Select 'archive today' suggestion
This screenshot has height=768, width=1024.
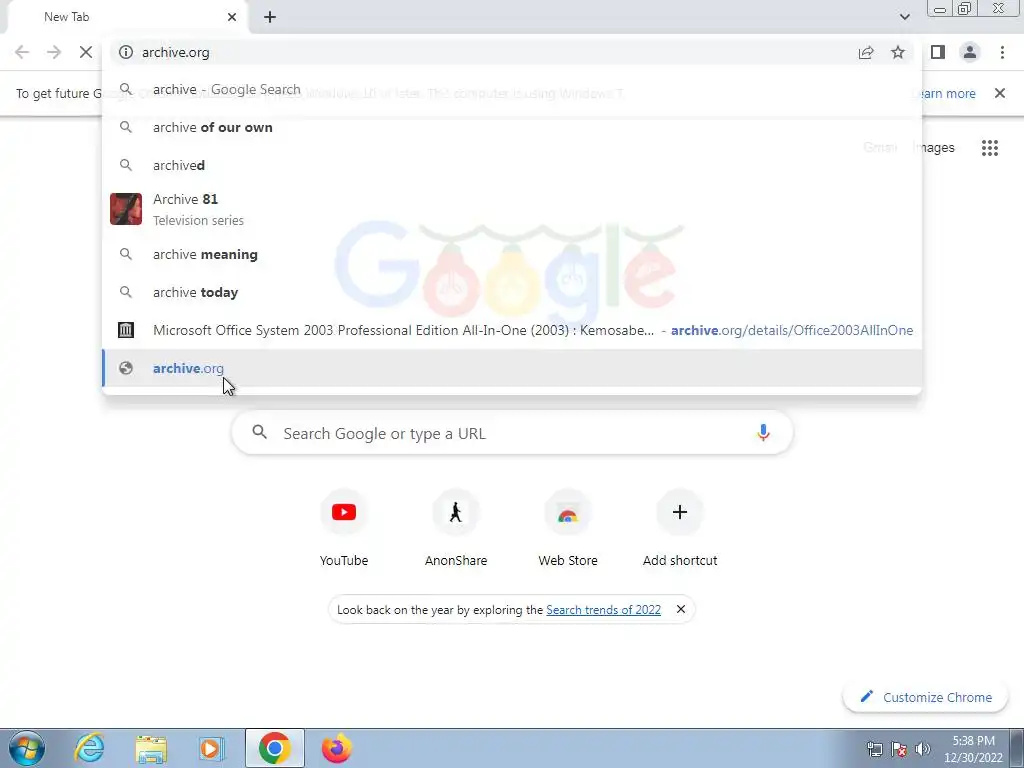click(512, 292)
